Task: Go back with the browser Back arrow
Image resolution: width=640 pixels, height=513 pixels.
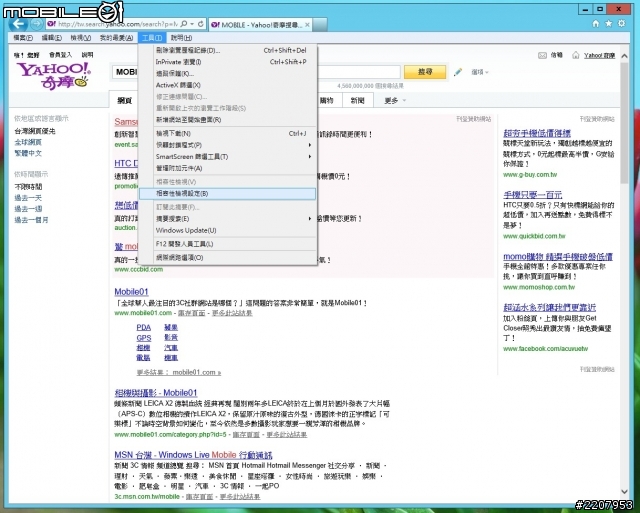Action: [18, 24]
